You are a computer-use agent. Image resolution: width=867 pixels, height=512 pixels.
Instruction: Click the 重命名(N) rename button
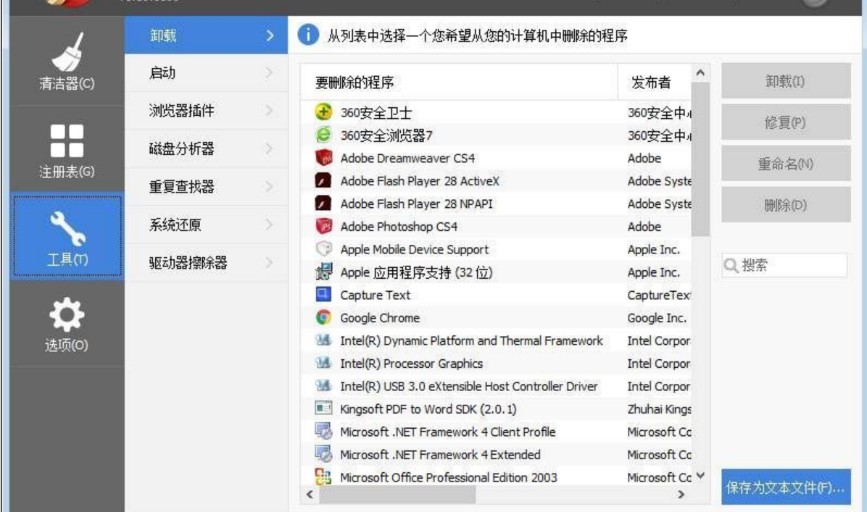tap(786, 163)
